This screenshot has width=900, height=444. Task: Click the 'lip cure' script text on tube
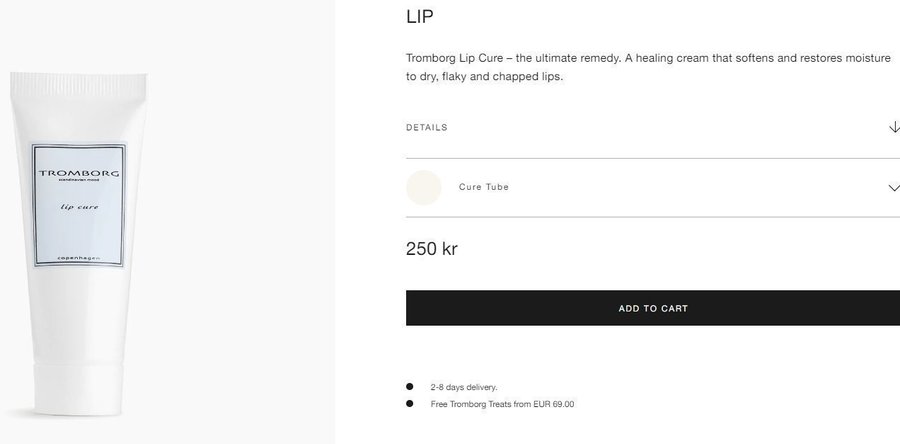78,208
